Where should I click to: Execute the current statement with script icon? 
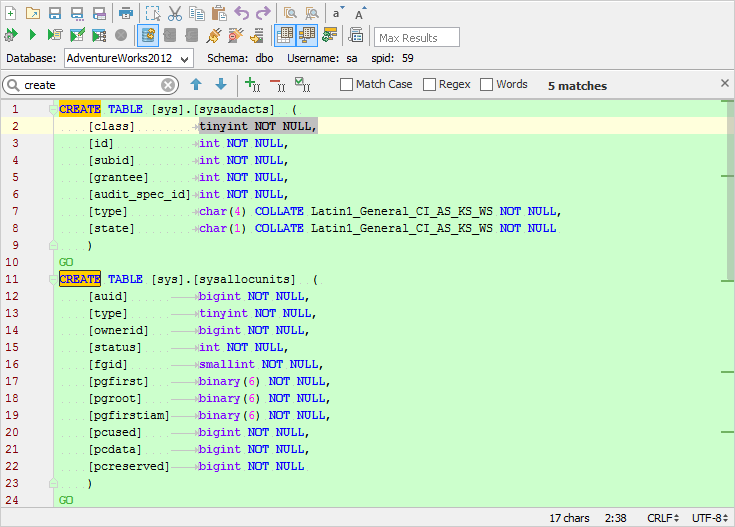tap(55, 35)
